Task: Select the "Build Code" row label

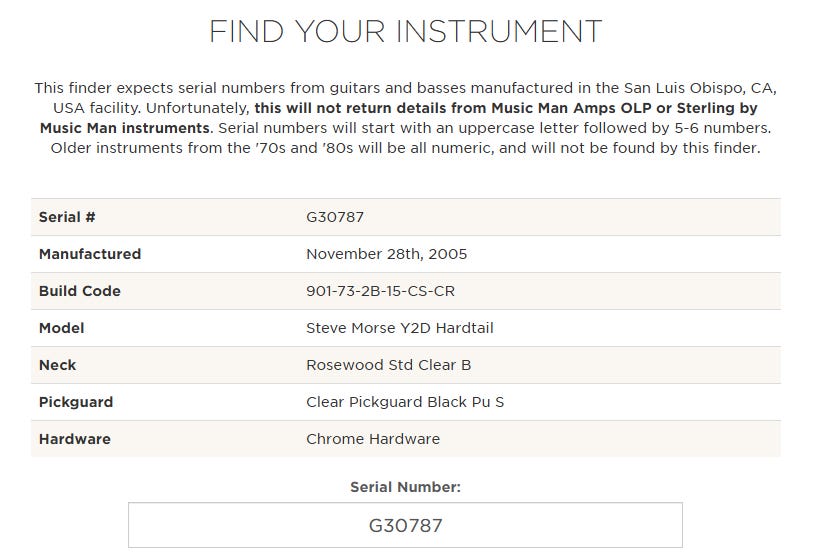Action: [x=80, y=291]
